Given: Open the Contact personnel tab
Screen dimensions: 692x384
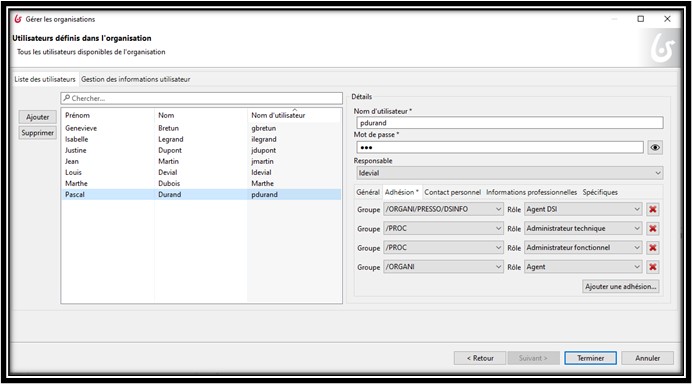Looking at the screenshot, I should 452,192.
